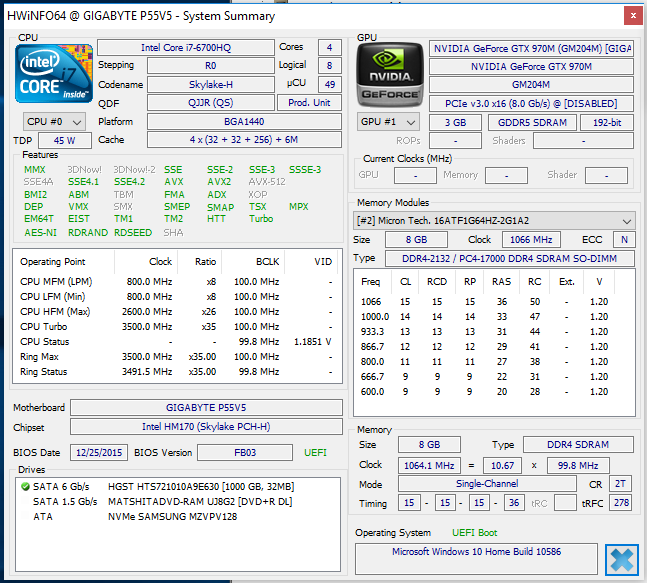Click the PCIe v3.0 x16 DISABLED field
647x583 pixels.
coord(531,104)
